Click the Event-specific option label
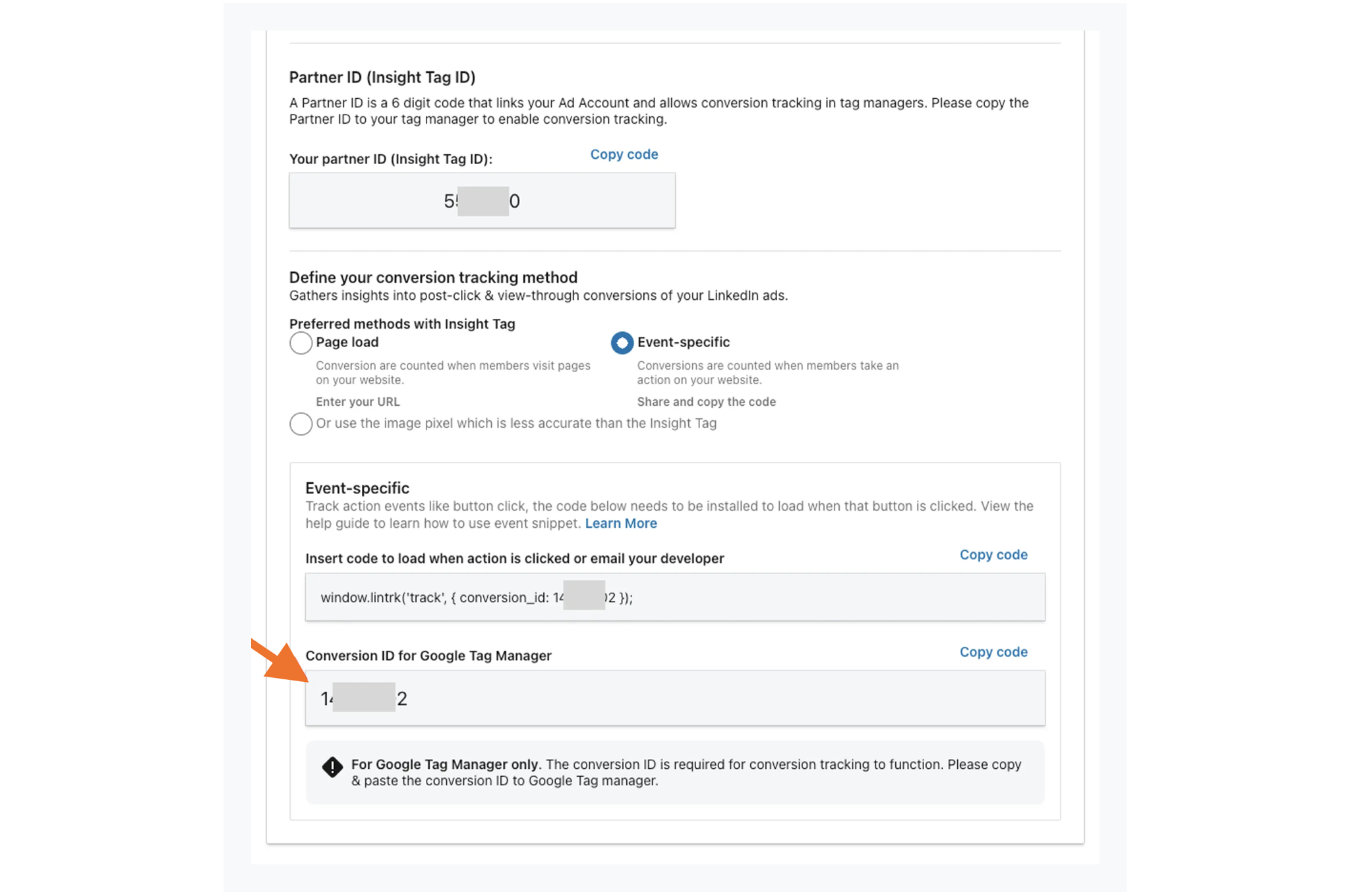1350x896 pixels. pos(683,342)
